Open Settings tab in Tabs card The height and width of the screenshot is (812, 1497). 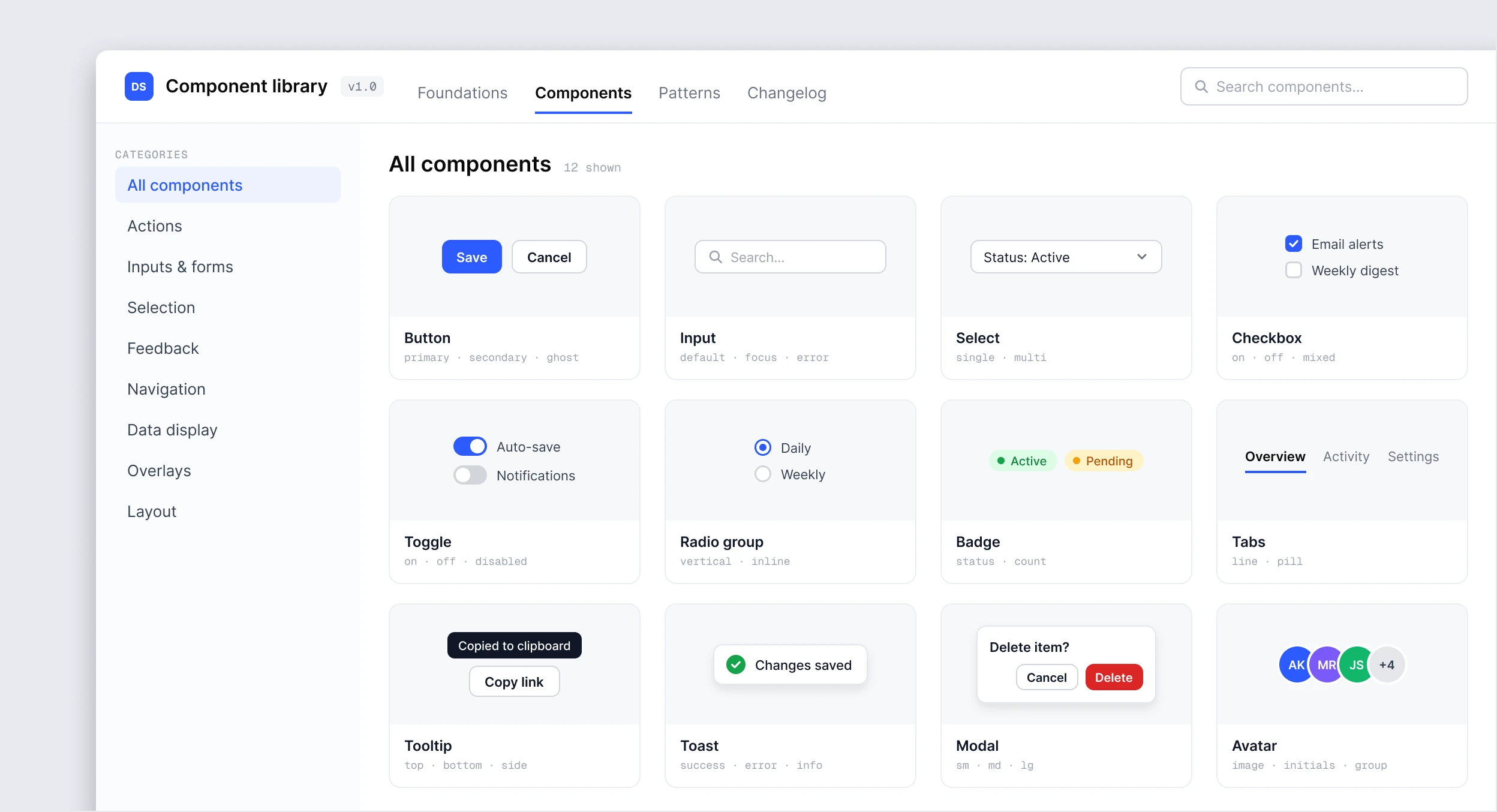pyautogui.click(x=1413, y=456)
